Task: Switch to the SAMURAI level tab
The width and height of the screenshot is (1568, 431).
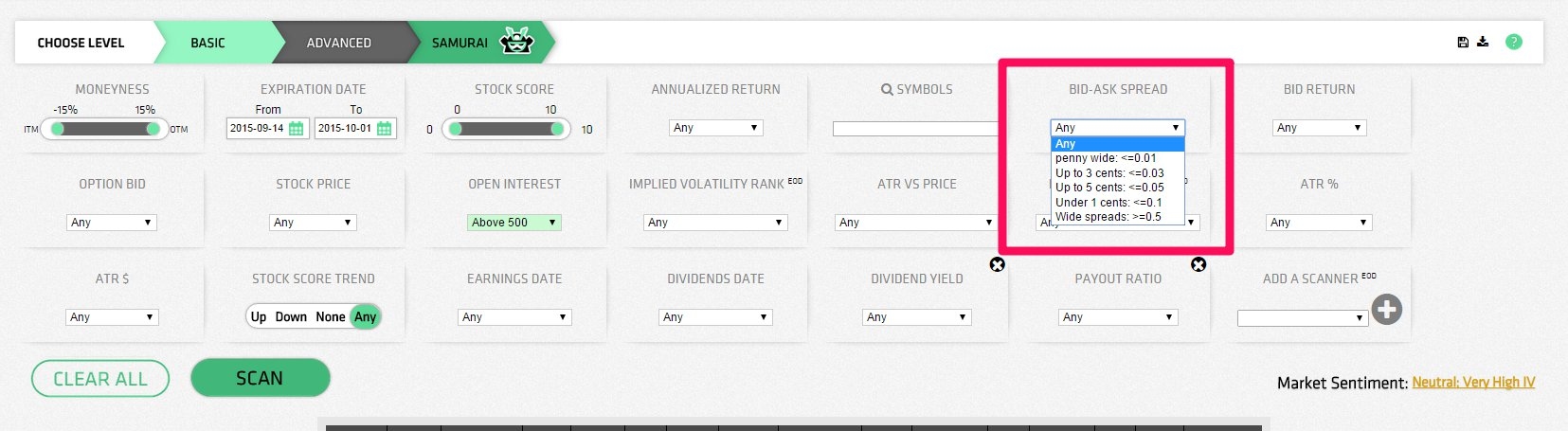Action: coord(478,43)
